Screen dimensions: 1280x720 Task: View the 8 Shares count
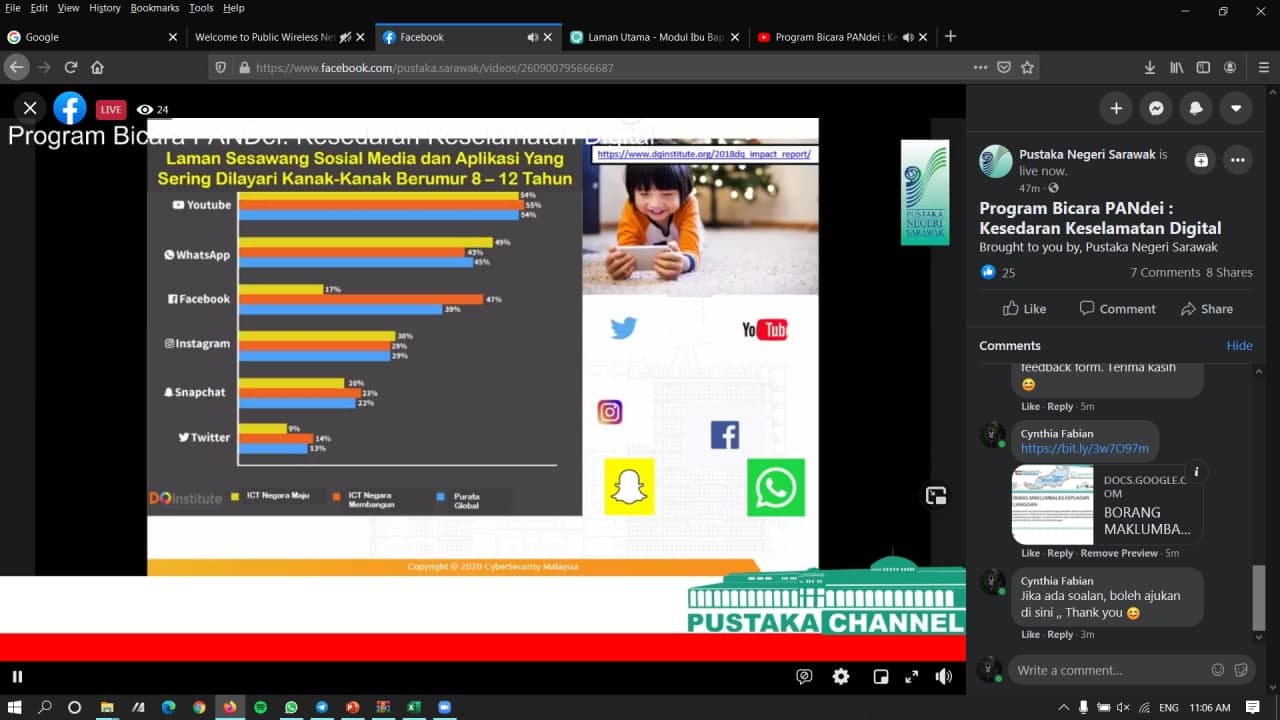1229,272
